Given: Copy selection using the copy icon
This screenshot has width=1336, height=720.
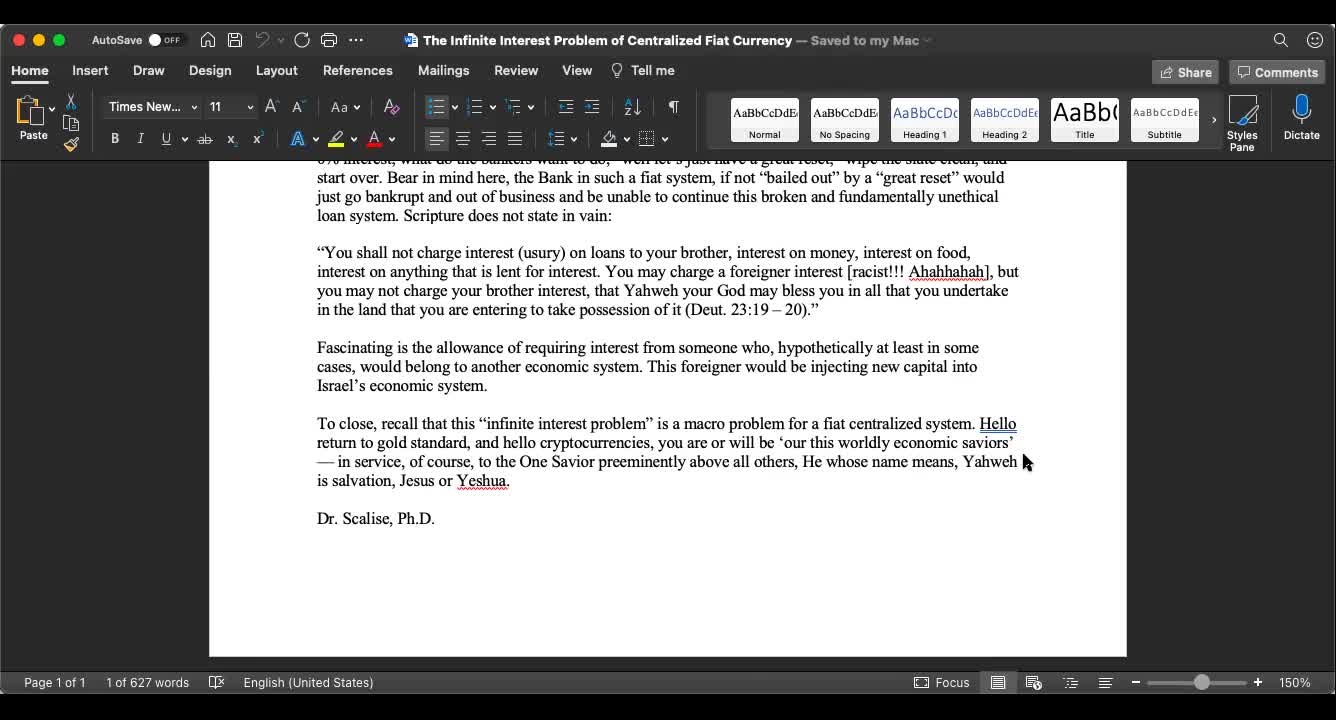Looking at the screenshot, I should coord(71,123).
